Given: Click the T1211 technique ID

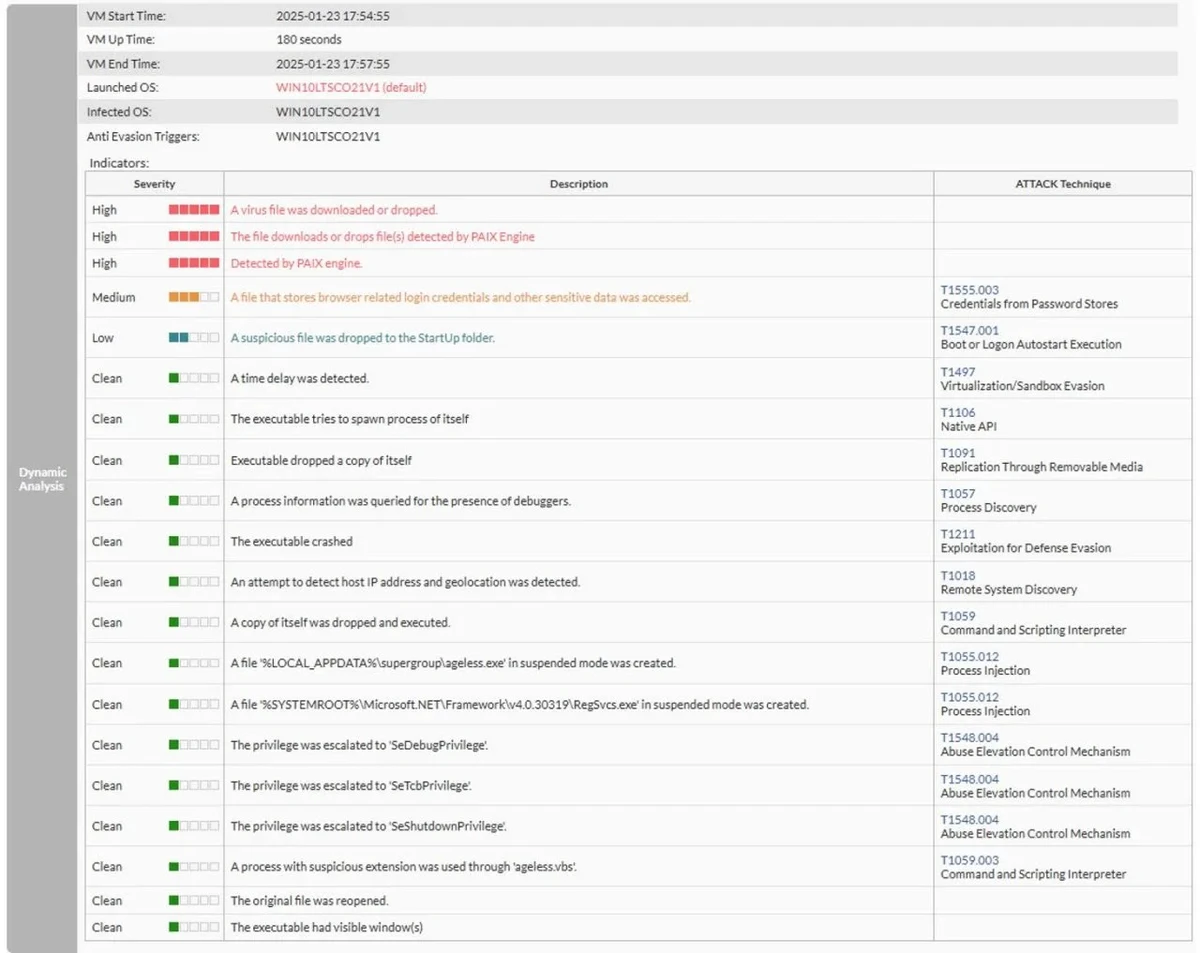Looking at the screenshot, I should (957, 534).
